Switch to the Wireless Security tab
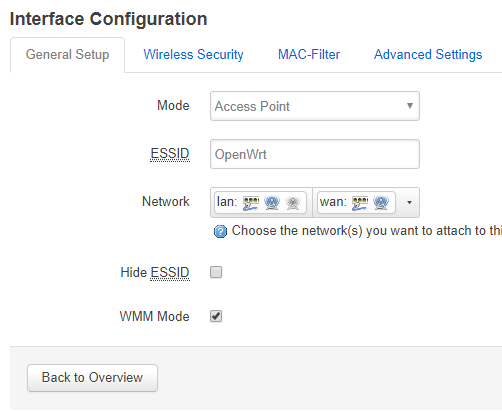The image size is (502, 413). 193,55
